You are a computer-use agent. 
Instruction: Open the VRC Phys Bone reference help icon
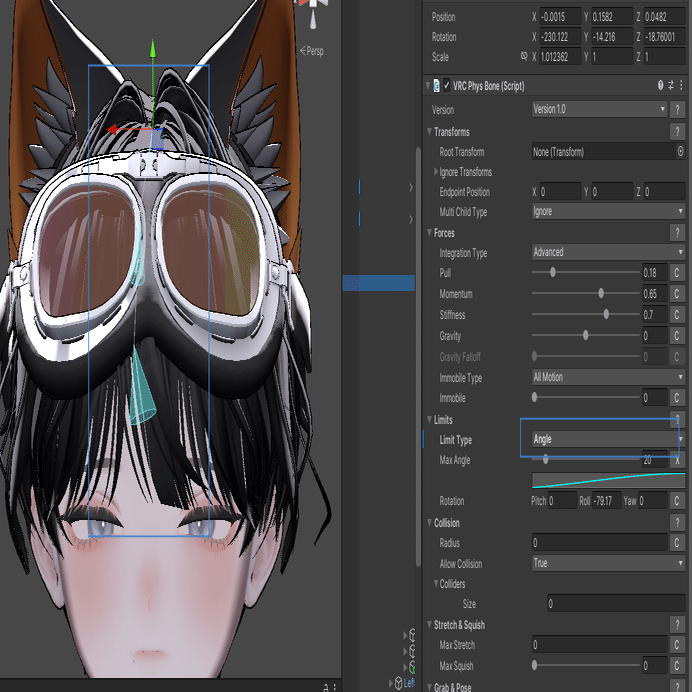tap(660, 85)
